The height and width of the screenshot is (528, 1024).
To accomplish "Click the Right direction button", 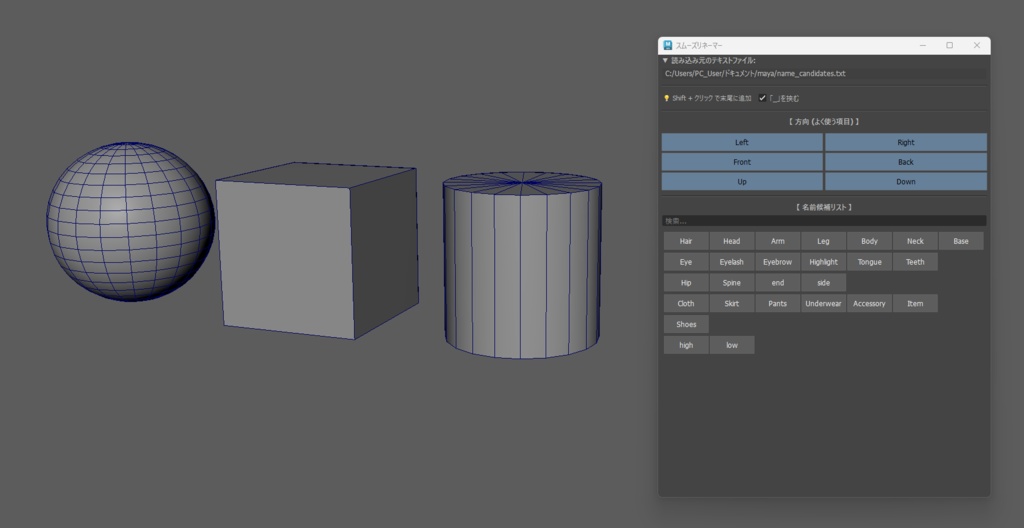I will [x=906, y=142].
